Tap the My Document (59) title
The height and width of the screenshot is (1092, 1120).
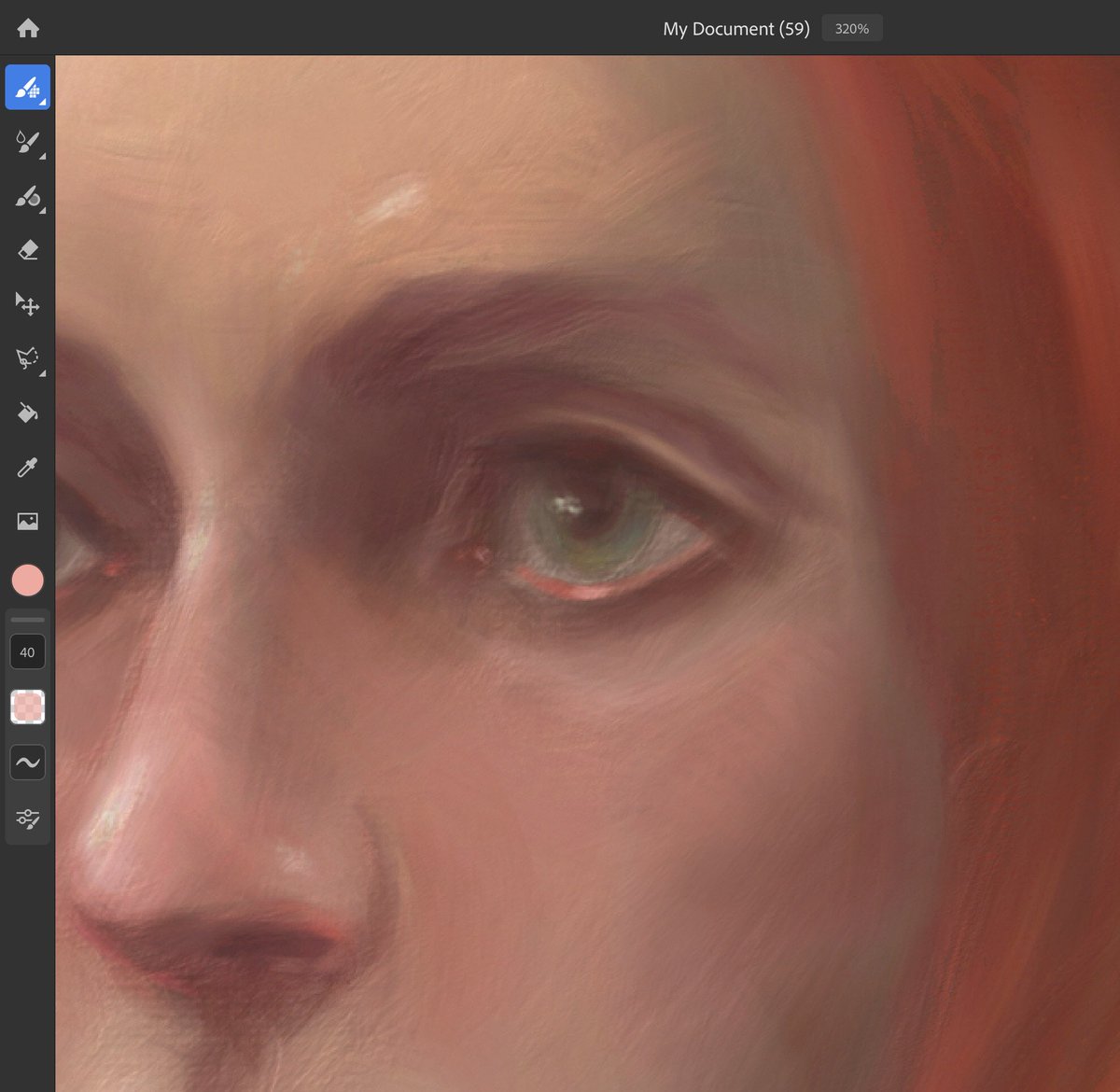click(x=735, y=28)
